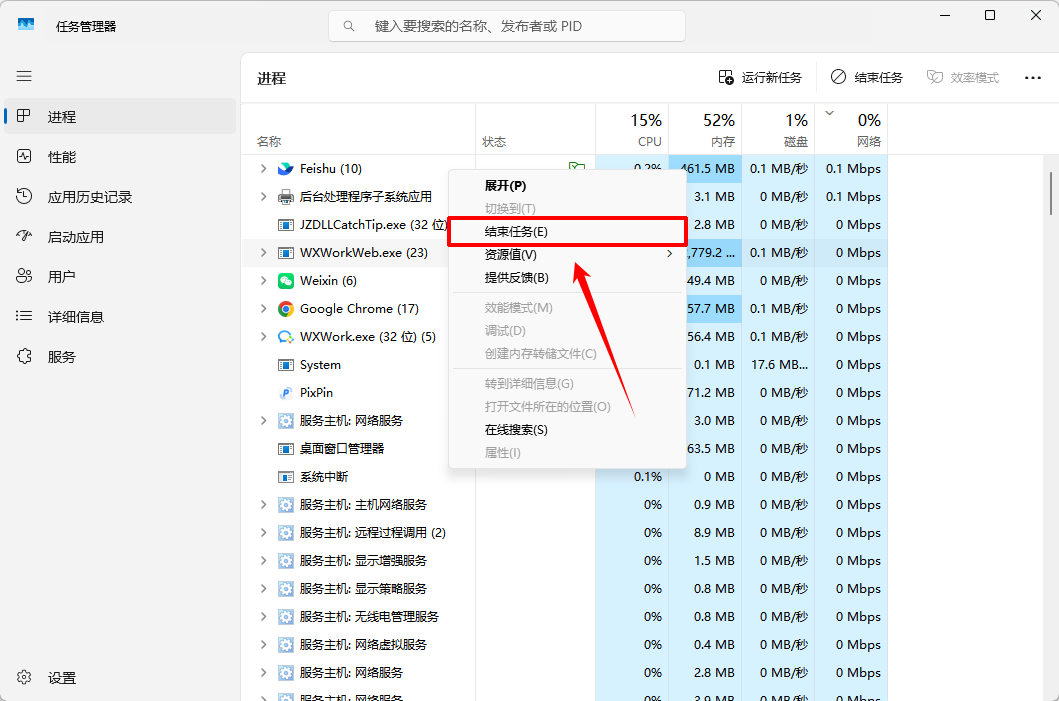This screenshot has height=701, width=1059.
Task: Expand the Feishu (10) process group
Action: [x=263, y=169]
